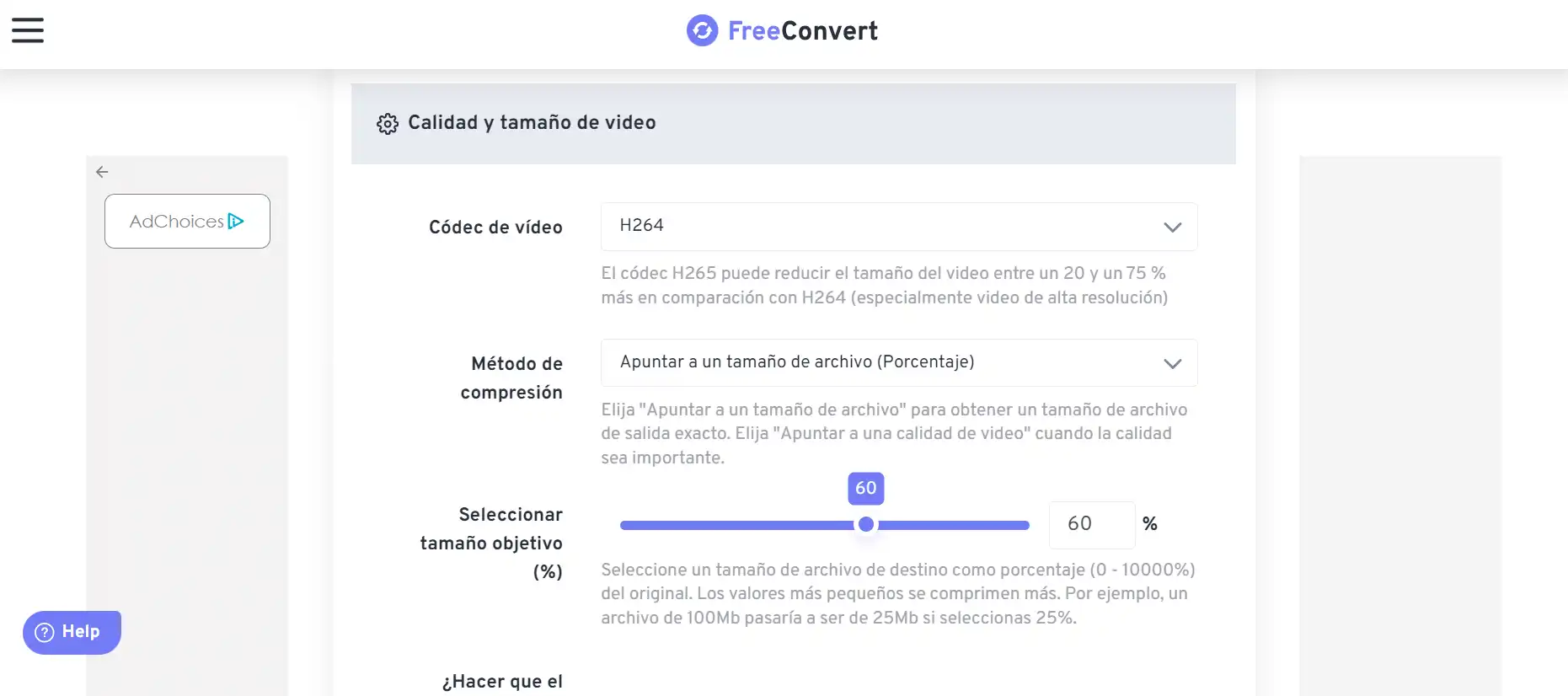Open the Códec de vídeo H264 dropdown
The width and height of the screenshot is (1568, 696).
click(899, 227)
